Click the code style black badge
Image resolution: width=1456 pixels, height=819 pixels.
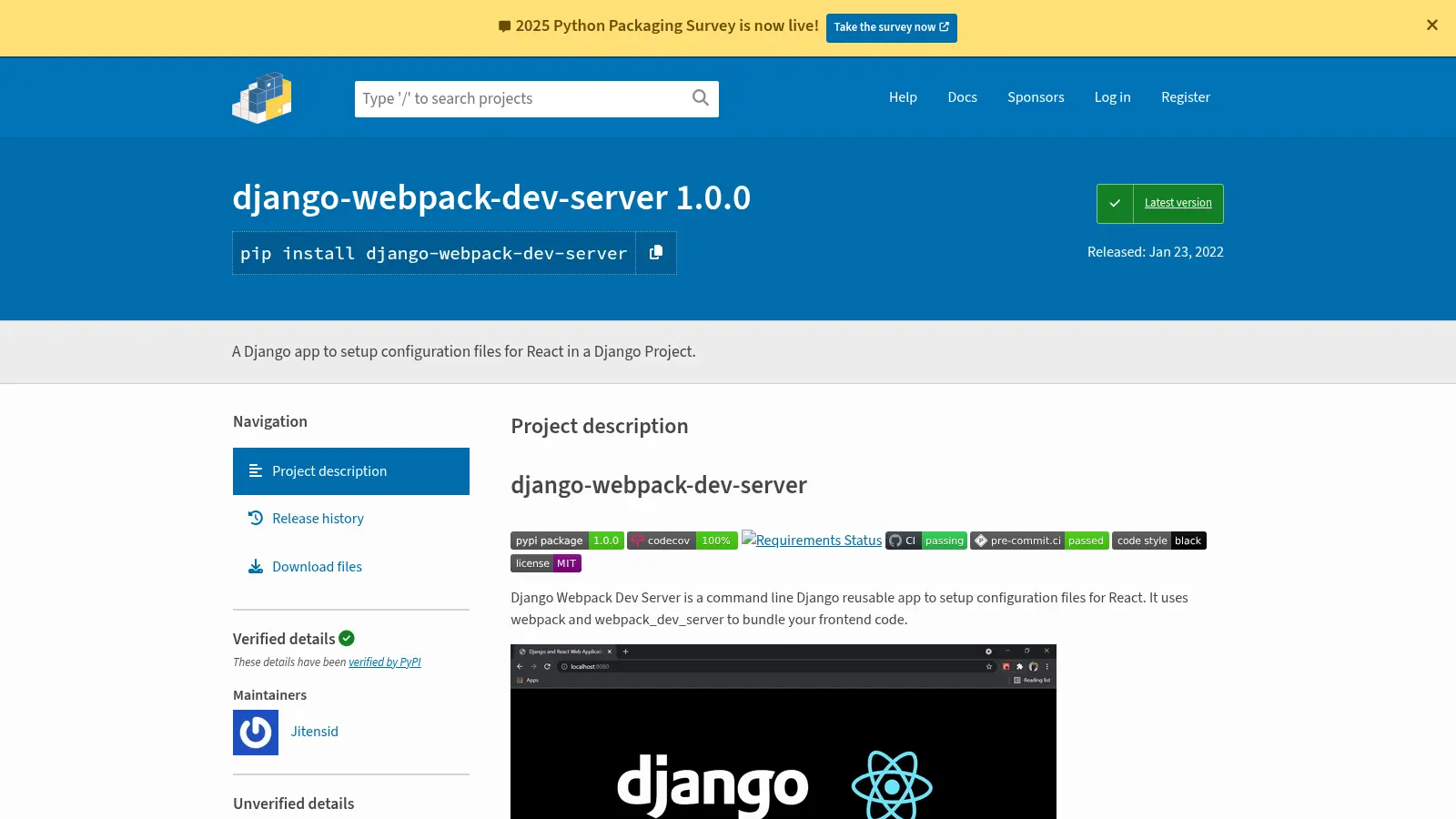pyautogui.click(x=1159, y=541)
